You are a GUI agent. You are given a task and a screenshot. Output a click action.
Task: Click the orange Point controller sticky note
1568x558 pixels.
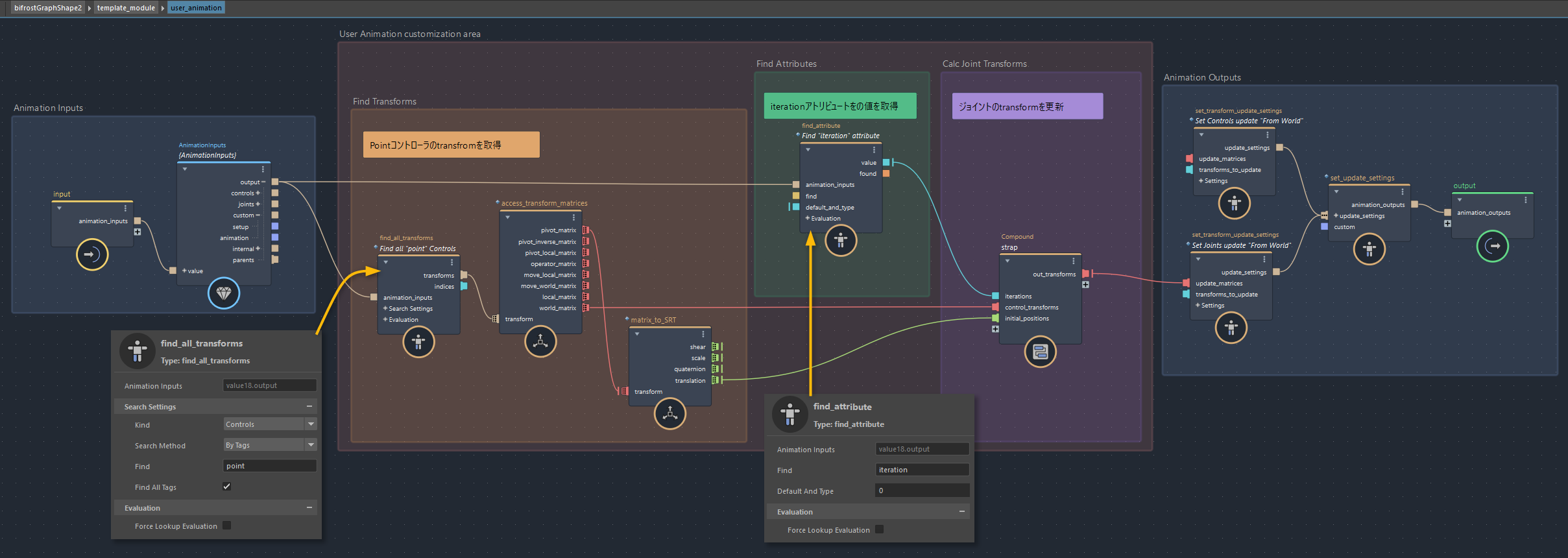click(x=451, y=145)
